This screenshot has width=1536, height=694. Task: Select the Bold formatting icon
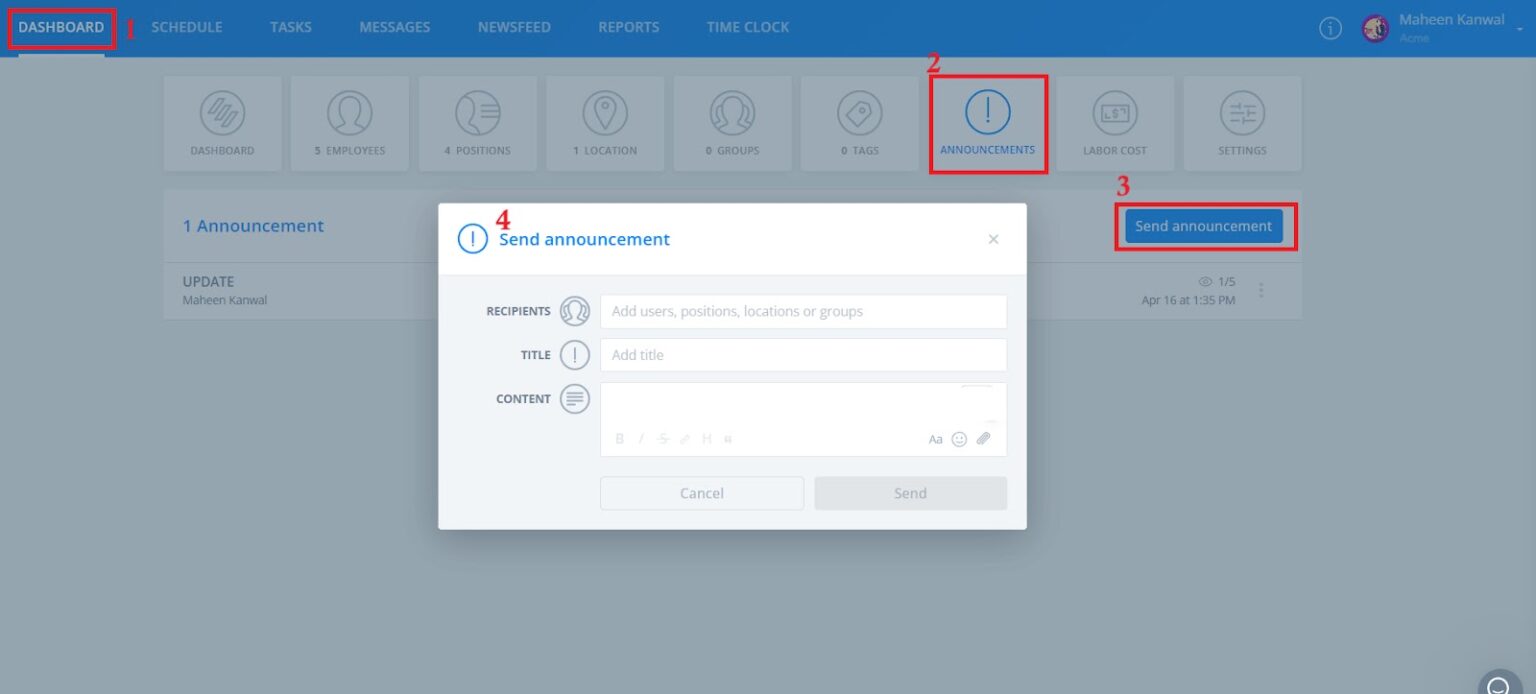coord(619,438)
